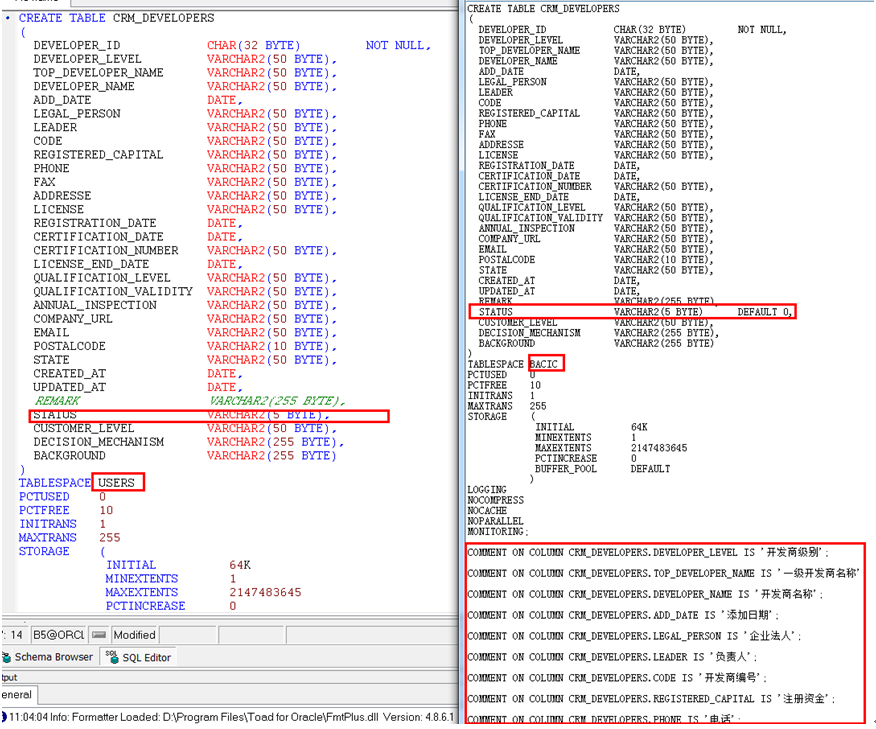Click the NOPARALLEL line in plain script
The width and height of the screenshot is (876, 729).
(x=496, y=521)
